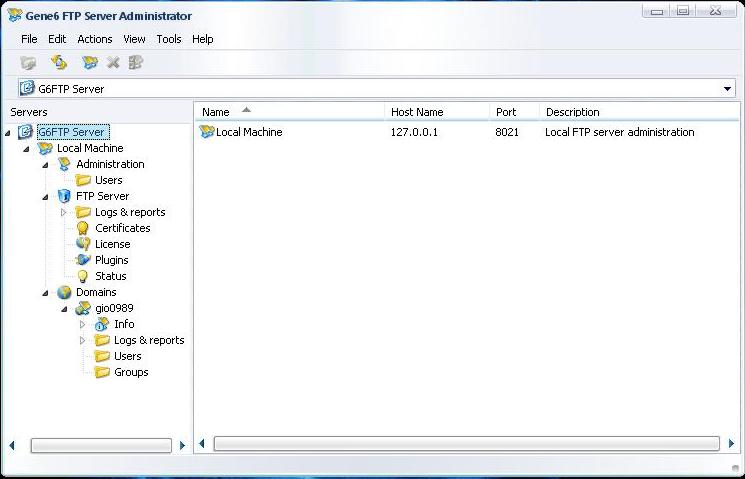The width and height of the screenshot is (745, 479).
Task: Click right arrow of list panel scrollbar
Action: 731,444
